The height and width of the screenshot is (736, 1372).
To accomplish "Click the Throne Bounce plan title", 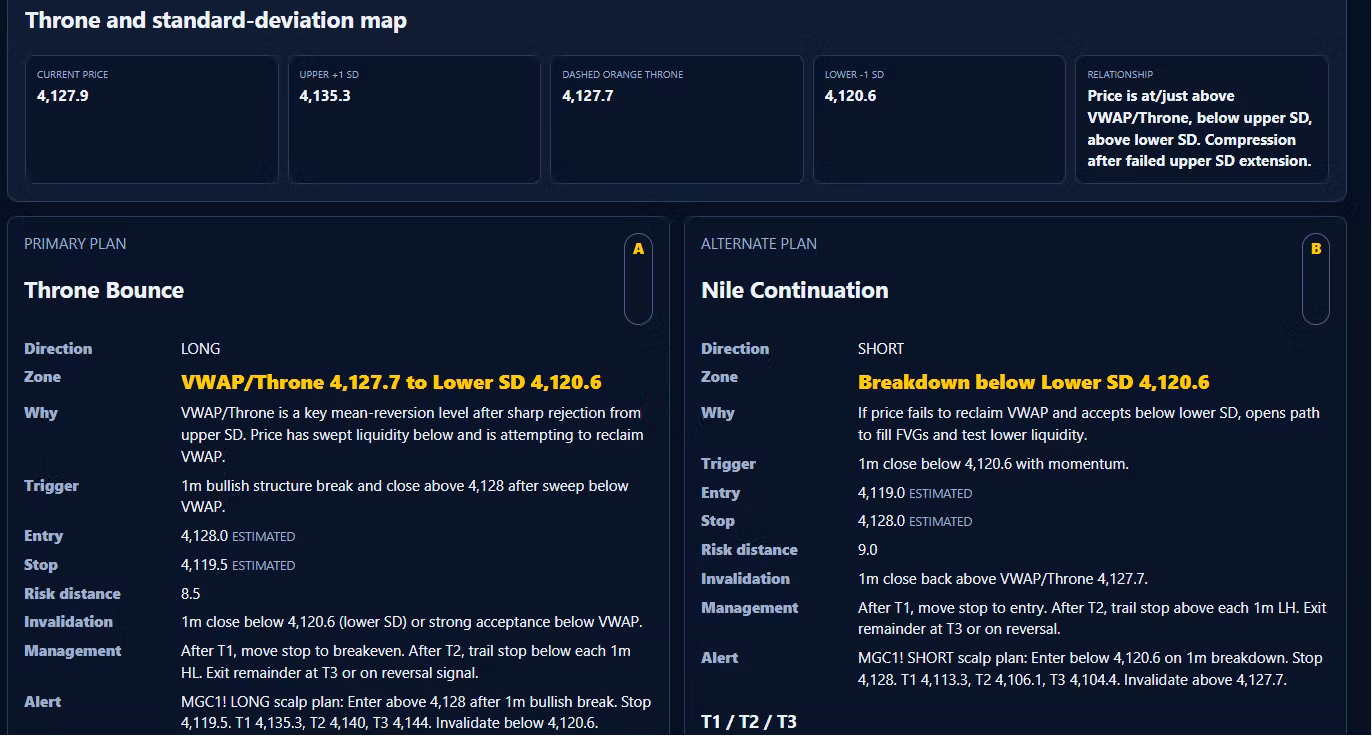I will [x=104, y=290].
